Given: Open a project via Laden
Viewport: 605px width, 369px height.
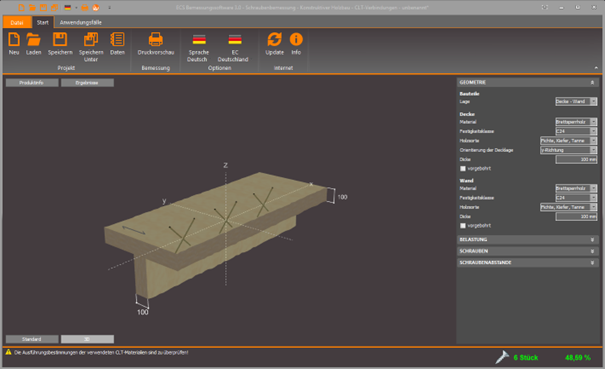Looking at the screenshot, I should [34, 44].
